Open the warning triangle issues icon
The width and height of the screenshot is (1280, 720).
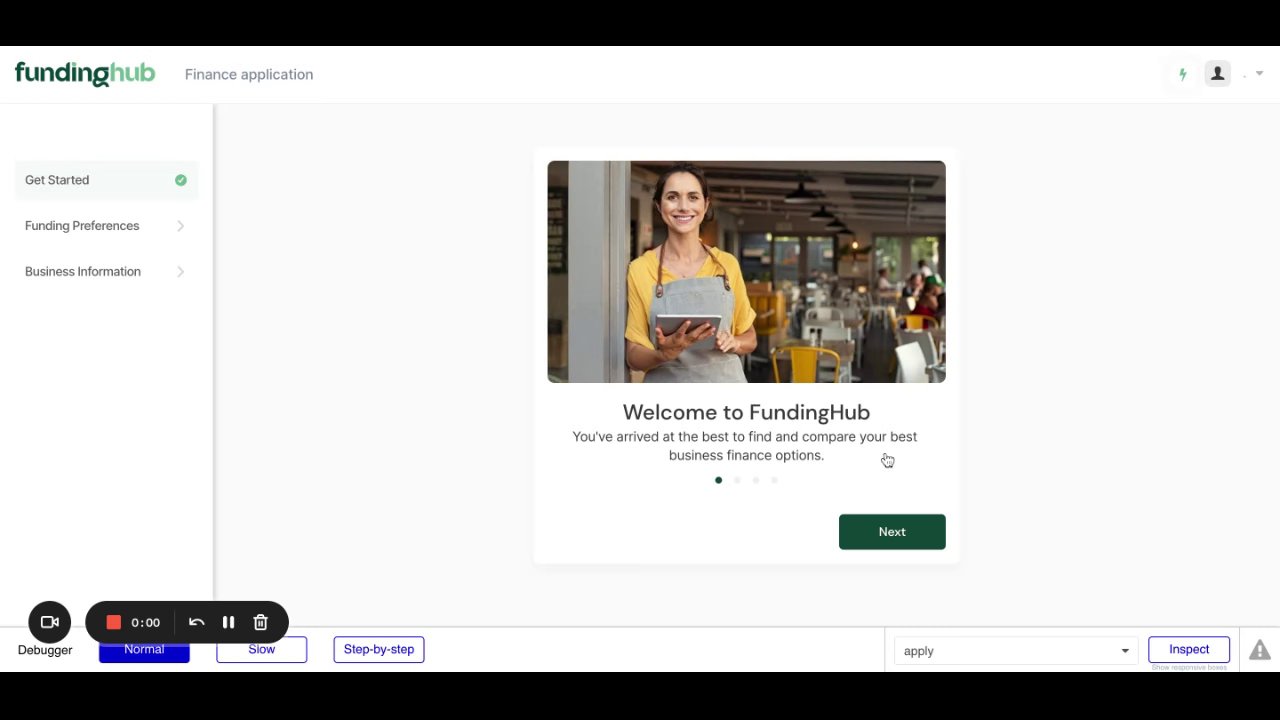point(1260,650)
